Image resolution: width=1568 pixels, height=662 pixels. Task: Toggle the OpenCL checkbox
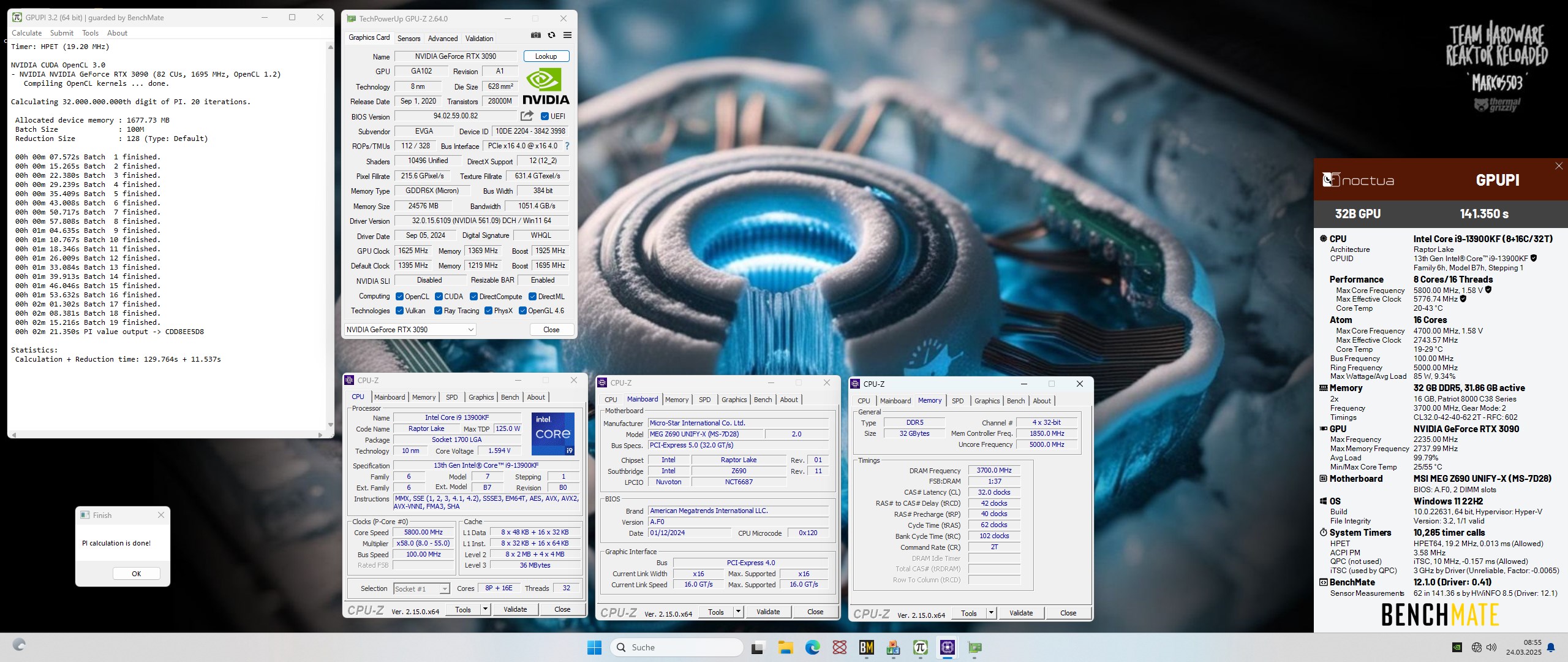399,297
